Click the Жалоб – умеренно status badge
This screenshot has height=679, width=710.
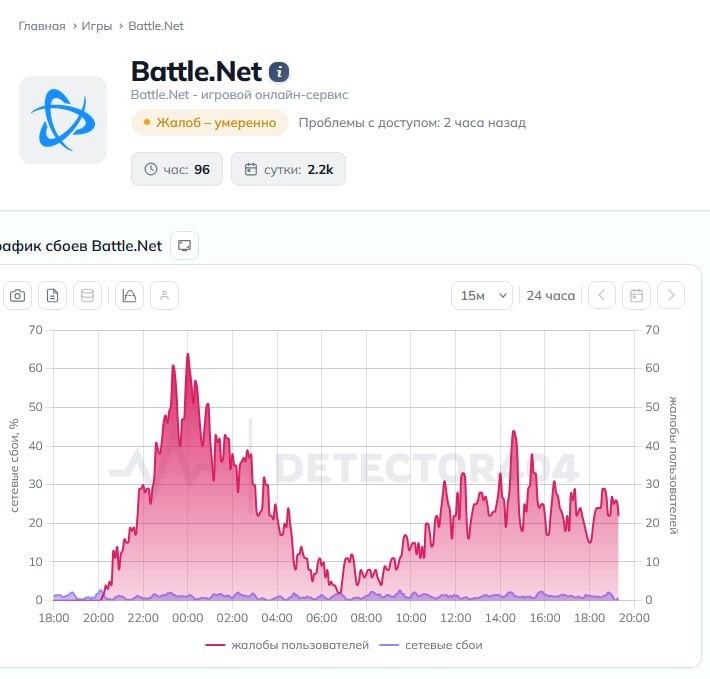[x=210, y=123]
